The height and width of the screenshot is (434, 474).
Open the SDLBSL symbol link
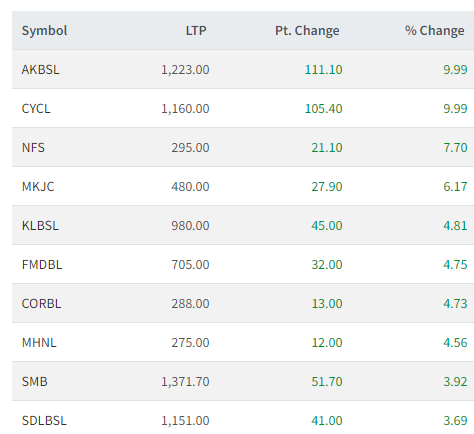(44, 421)
